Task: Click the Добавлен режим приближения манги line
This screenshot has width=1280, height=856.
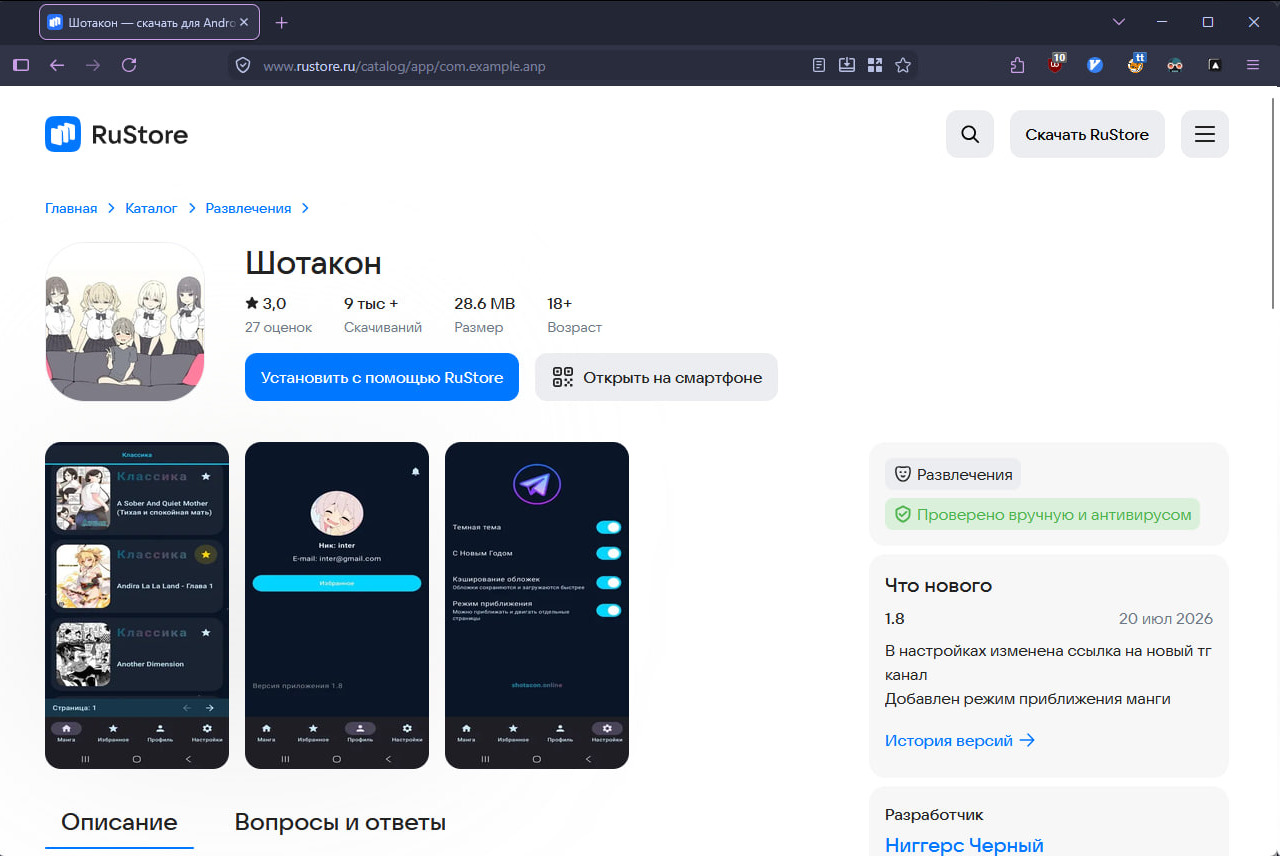Action: pos(1028,699)
